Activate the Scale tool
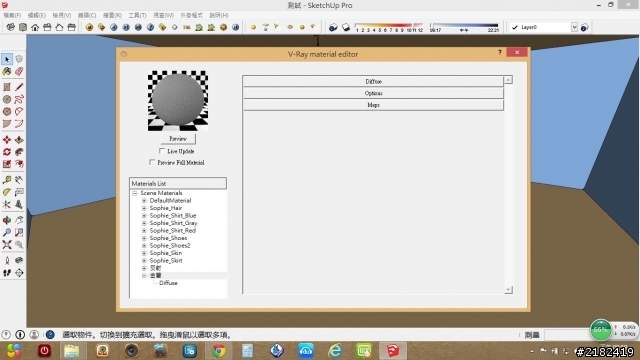The image size is (640, 360). [x=7, y=164]
